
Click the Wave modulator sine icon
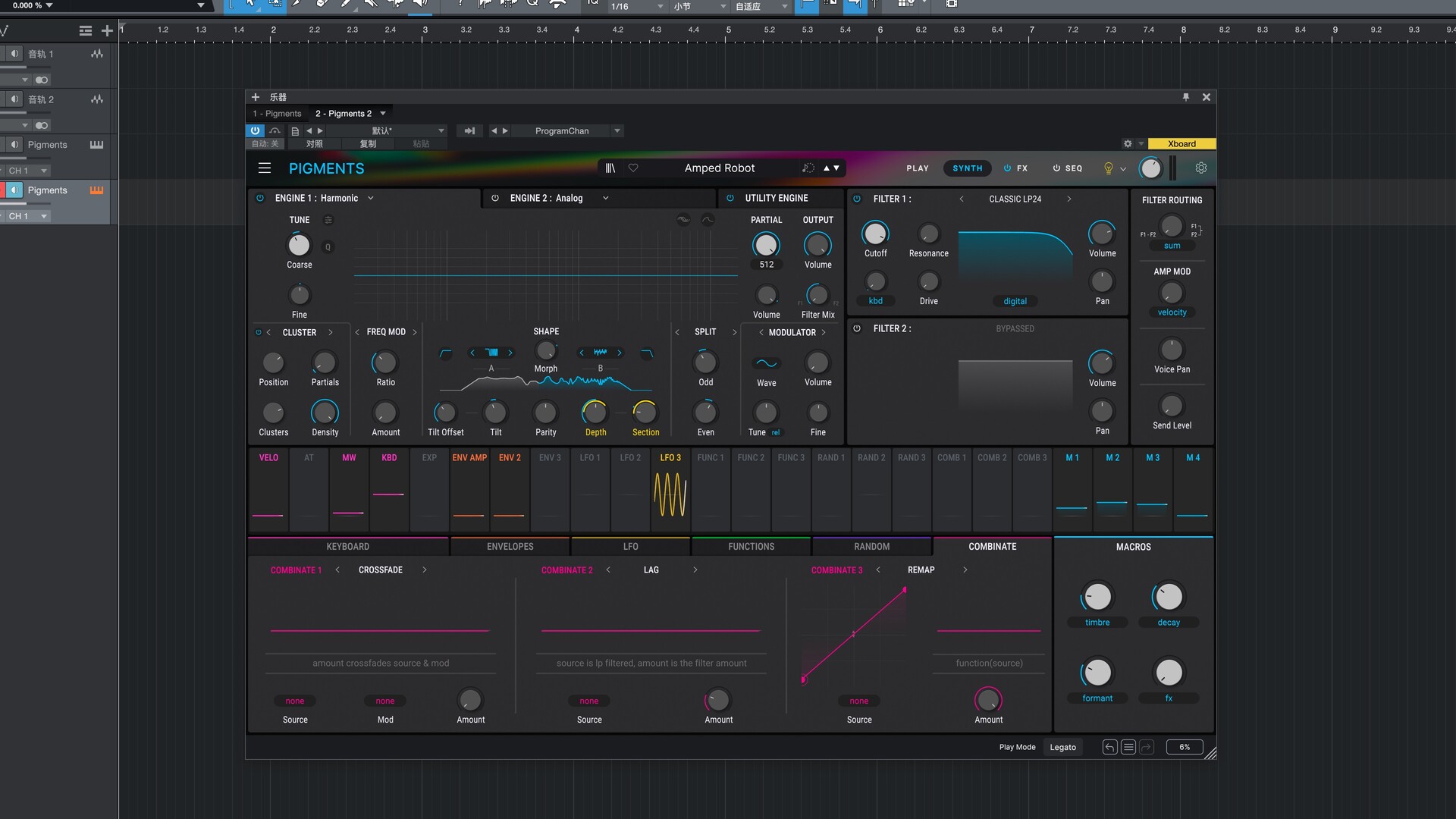[x=766, y=363]
